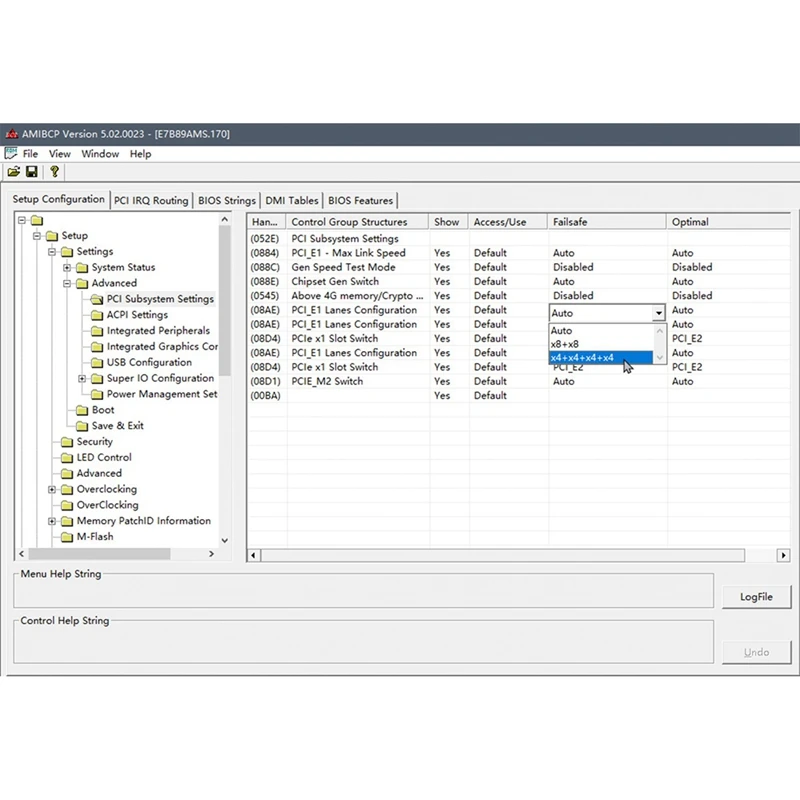Image resolution: width=800 pixels, height=800 pixels.
Task: Switch to the Setup Configuration tab
Action: tap(58, 199)
